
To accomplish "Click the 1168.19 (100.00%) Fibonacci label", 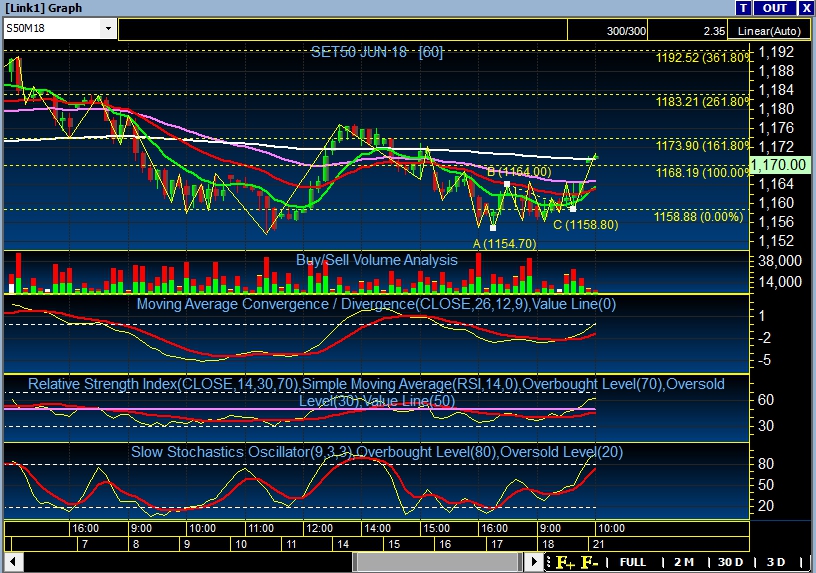I will [x=703, y=172].
